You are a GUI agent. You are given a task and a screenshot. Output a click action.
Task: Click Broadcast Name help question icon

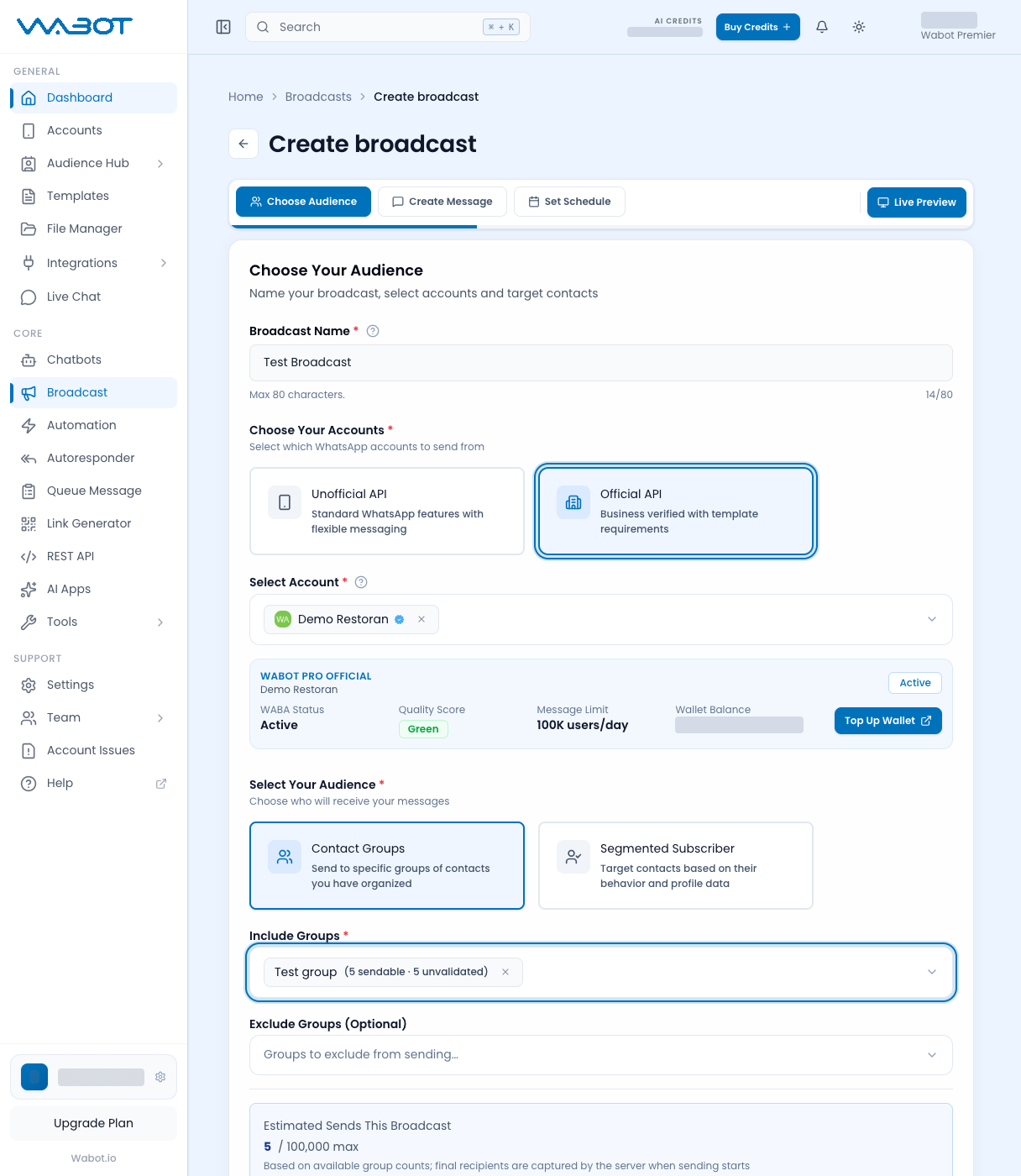[373, 331]
